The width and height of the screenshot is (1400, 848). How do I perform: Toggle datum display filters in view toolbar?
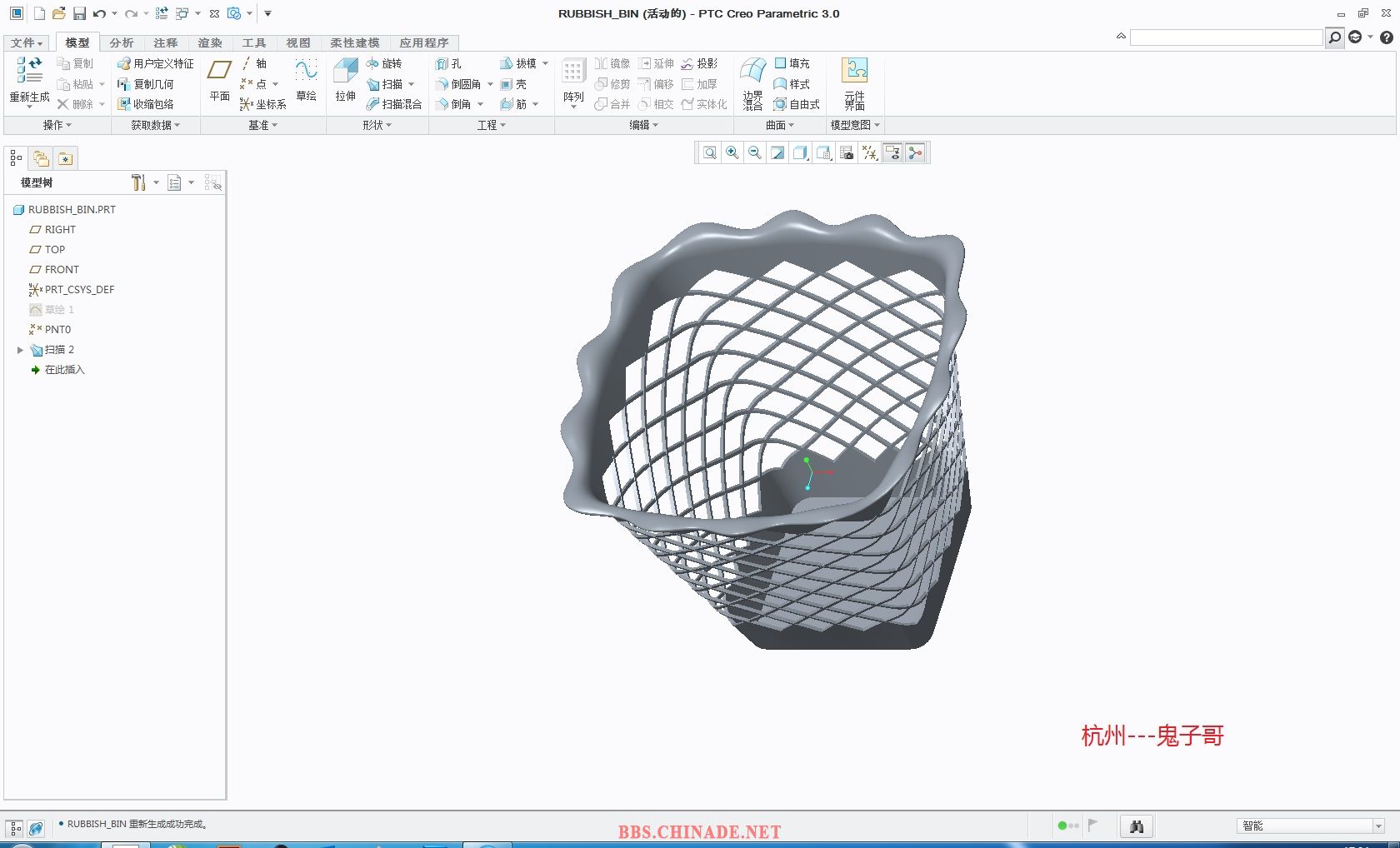[x=869, y=152]
